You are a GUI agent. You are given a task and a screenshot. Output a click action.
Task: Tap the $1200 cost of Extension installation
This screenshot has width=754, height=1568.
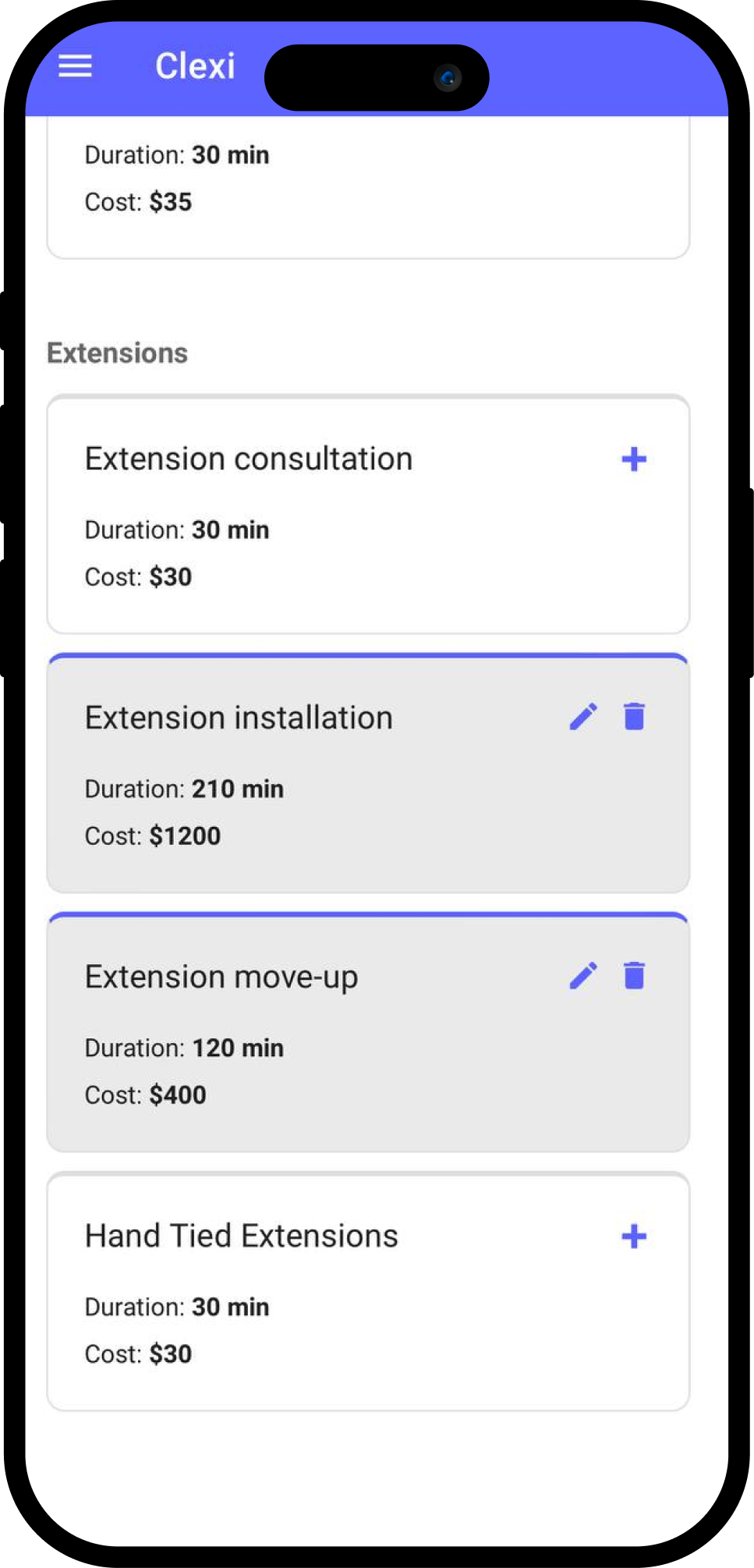(x=185, y=836)
